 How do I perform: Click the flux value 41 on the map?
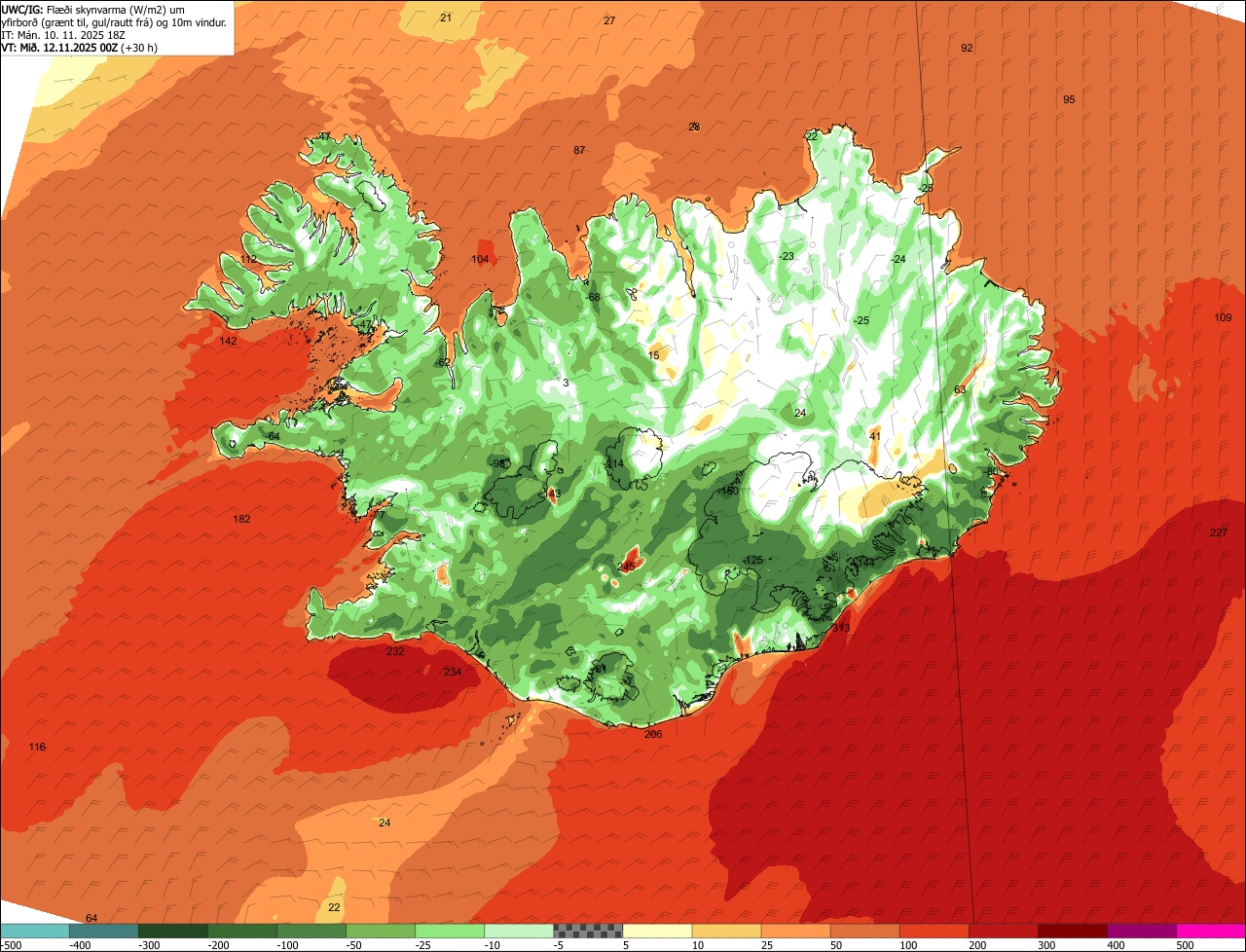(x=875, y=436)
